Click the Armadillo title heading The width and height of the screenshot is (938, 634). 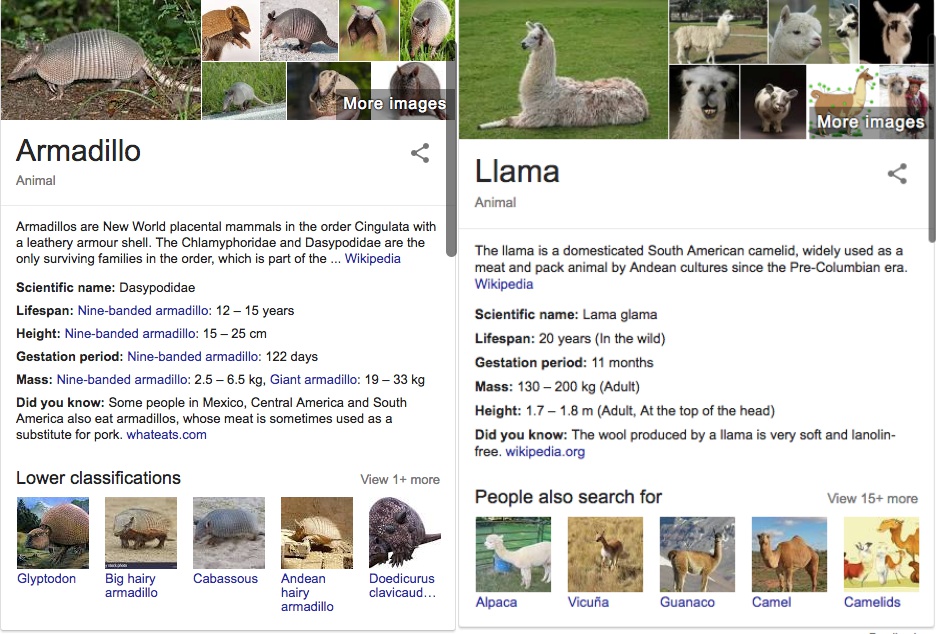coord(78,151)
